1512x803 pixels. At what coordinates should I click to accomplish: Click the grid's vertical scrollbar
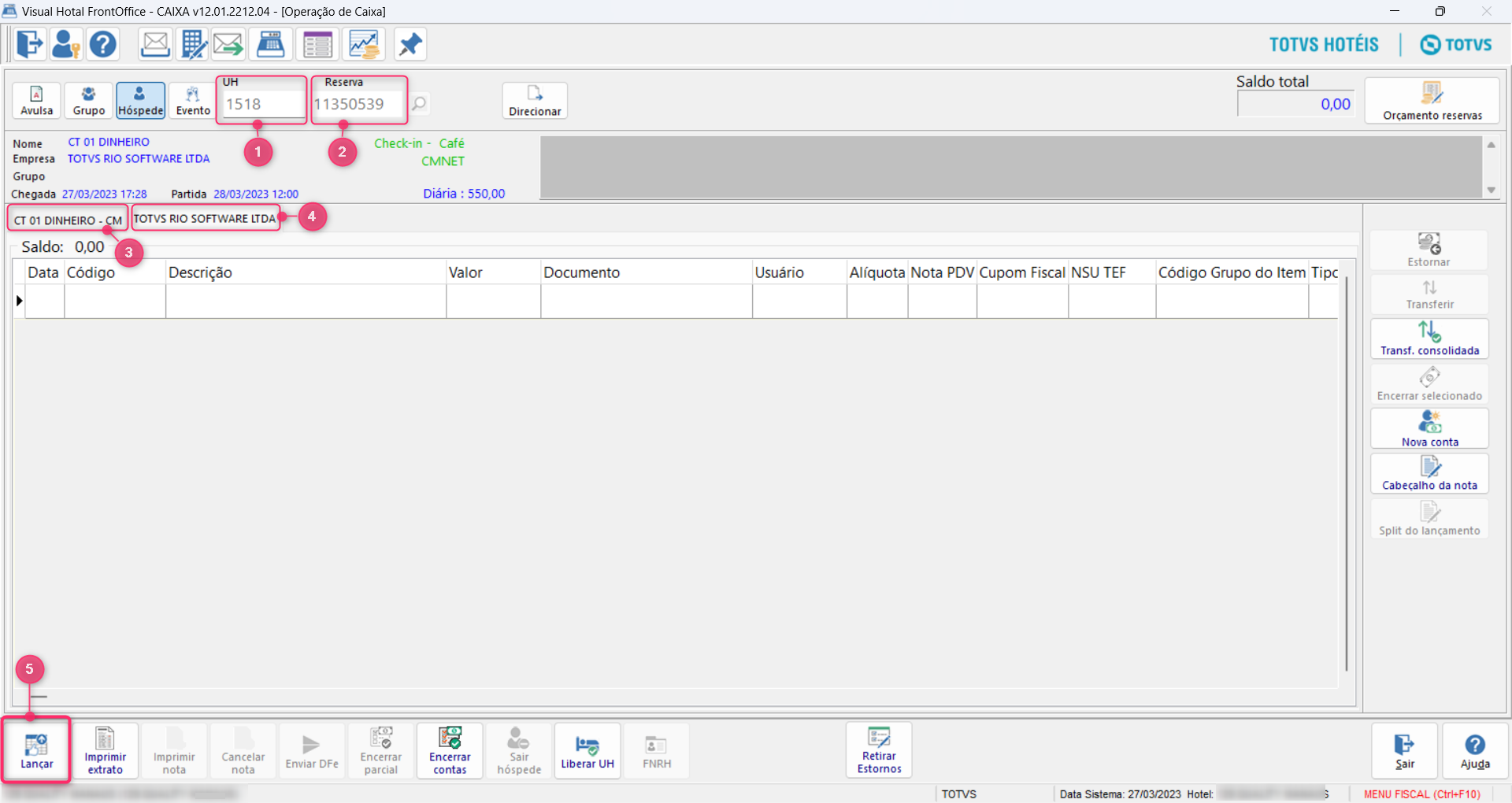[1347, 472]
